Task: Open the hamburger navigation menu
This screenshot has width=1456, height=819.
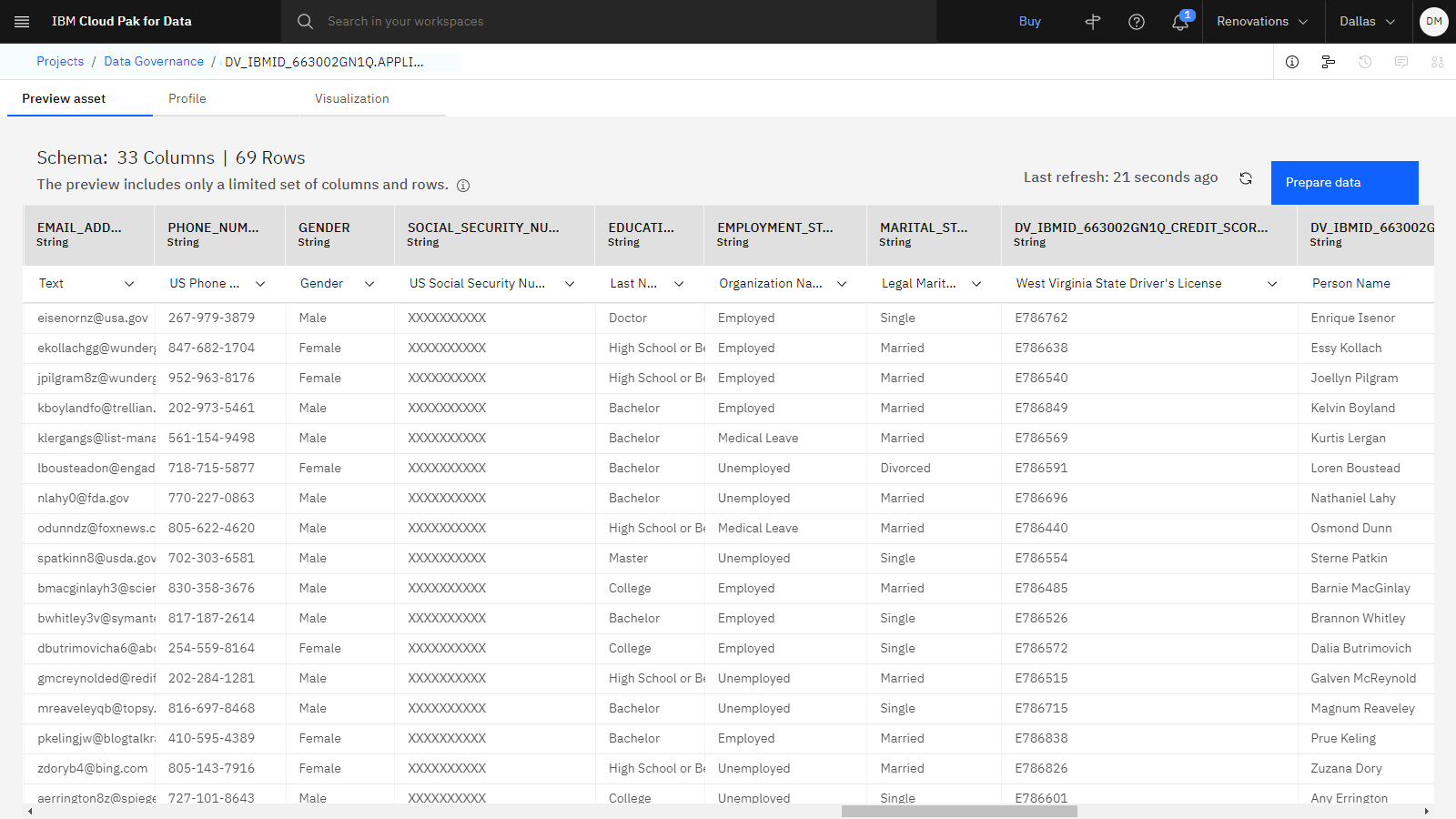Action: [x=22, y=21]
